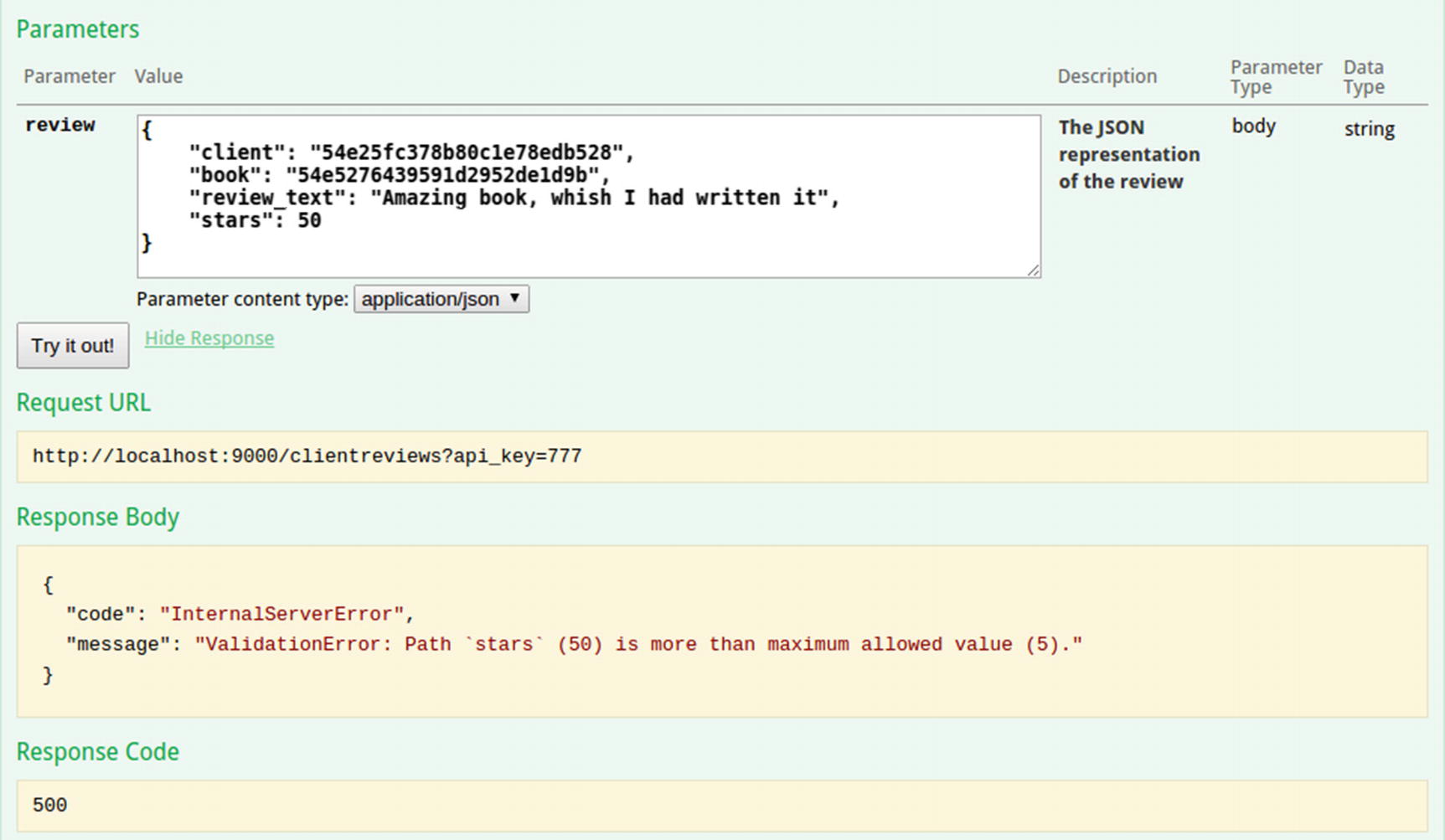Hide the response via Hide Response link

click(209, 338)
